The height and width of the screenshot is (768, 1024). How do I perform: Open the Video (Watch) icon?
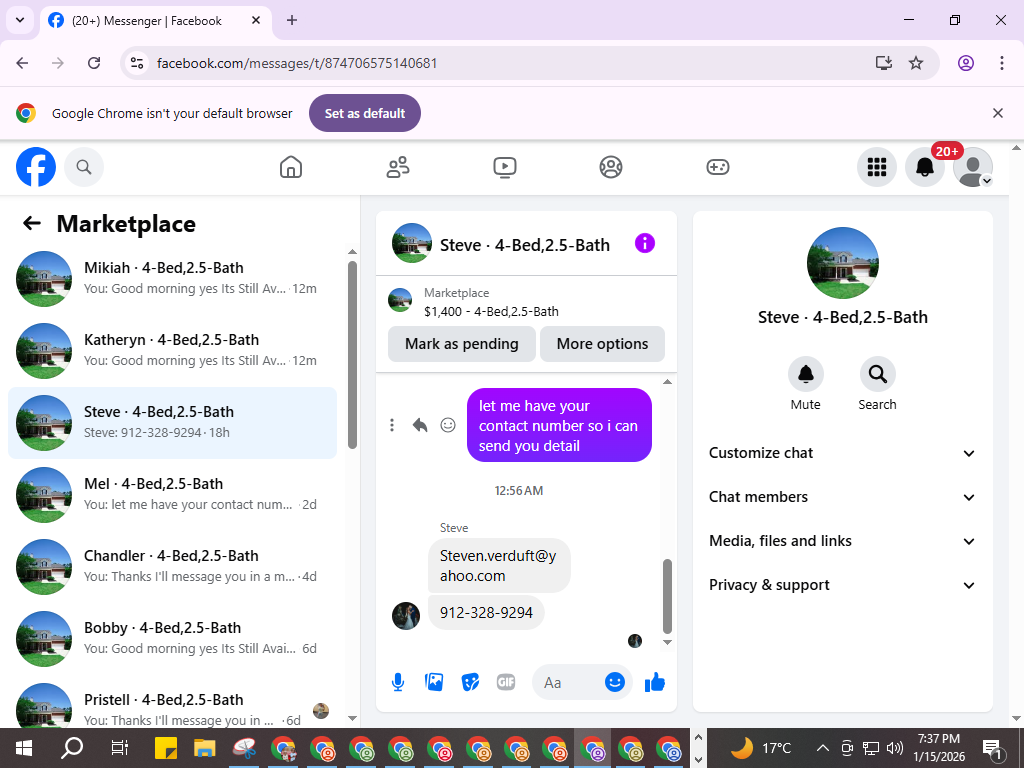coord(504,167)
